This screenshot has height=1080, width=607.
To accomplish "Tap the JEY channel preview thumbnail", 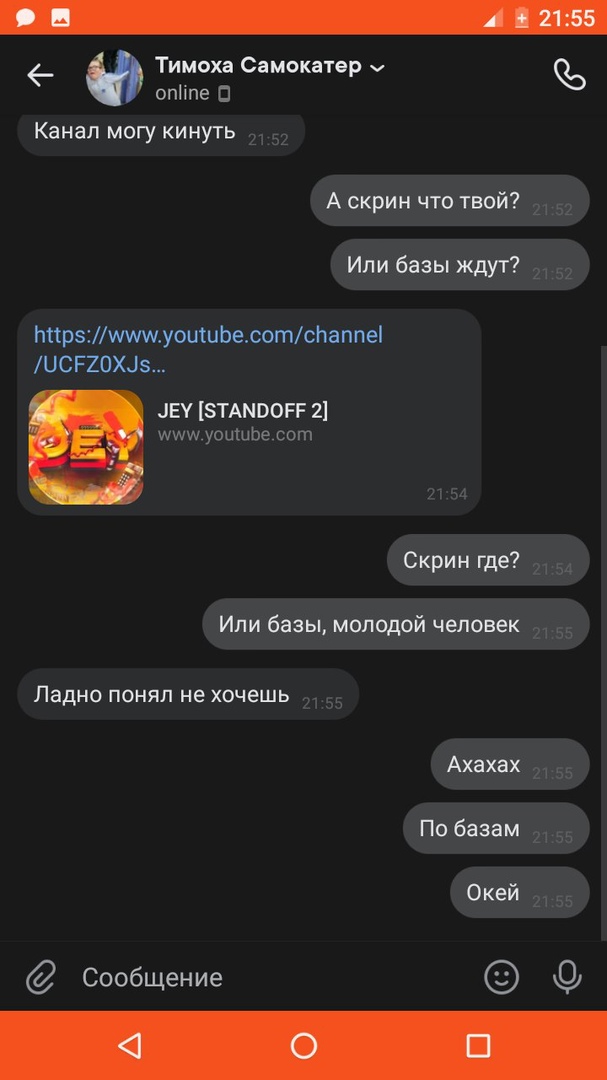I will (x=86, y=447).
